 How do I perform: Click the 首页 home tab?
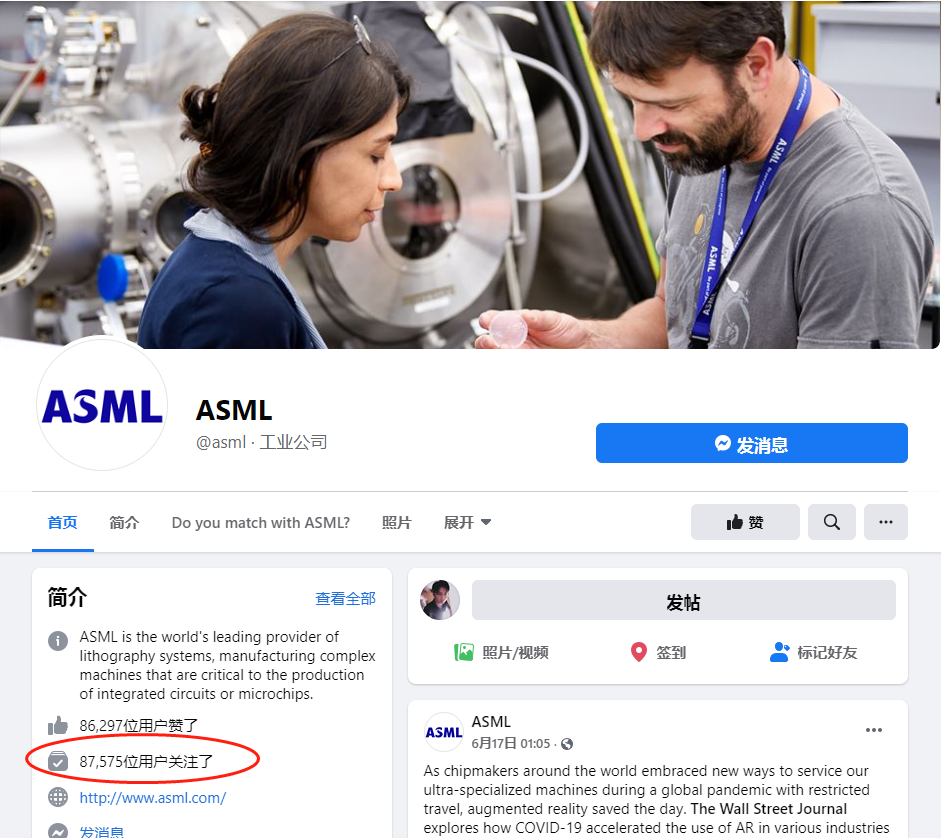(x=62, y=522)
